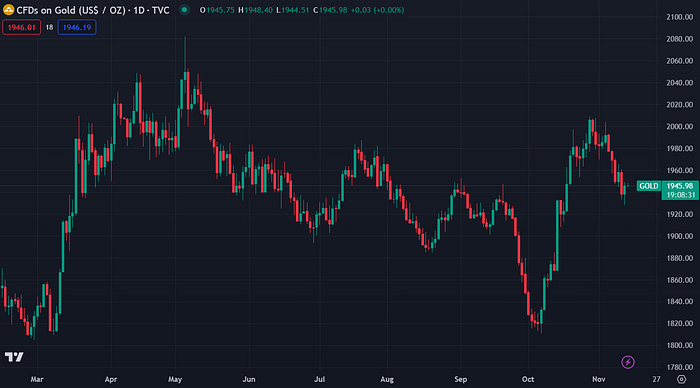The height and width of the screenshot is (388, 700).
Task: Click the CFDs on Gold symbol title
Action: [x=93, y=10]
